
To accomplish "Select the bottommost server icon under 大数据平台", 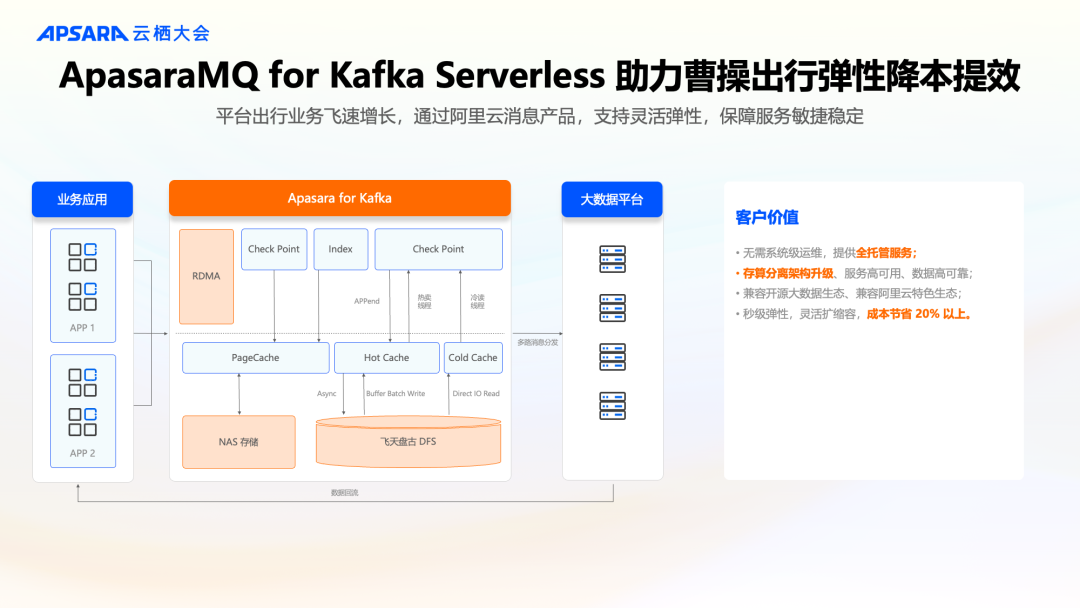I will tap(612, 406).
